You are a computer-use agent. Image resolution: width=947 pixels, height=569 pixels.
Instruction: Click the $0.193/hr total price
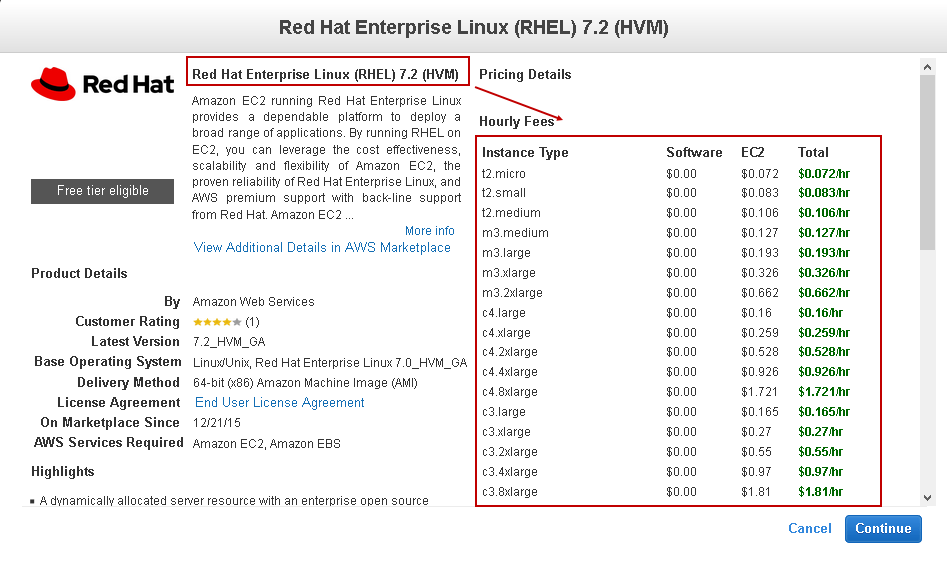[824, 253]
